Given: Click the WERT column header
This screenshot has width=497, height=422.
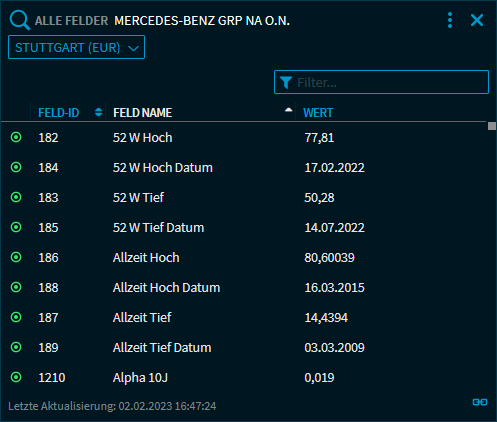Looking at the screenshot, I should [x=318, y=113].
